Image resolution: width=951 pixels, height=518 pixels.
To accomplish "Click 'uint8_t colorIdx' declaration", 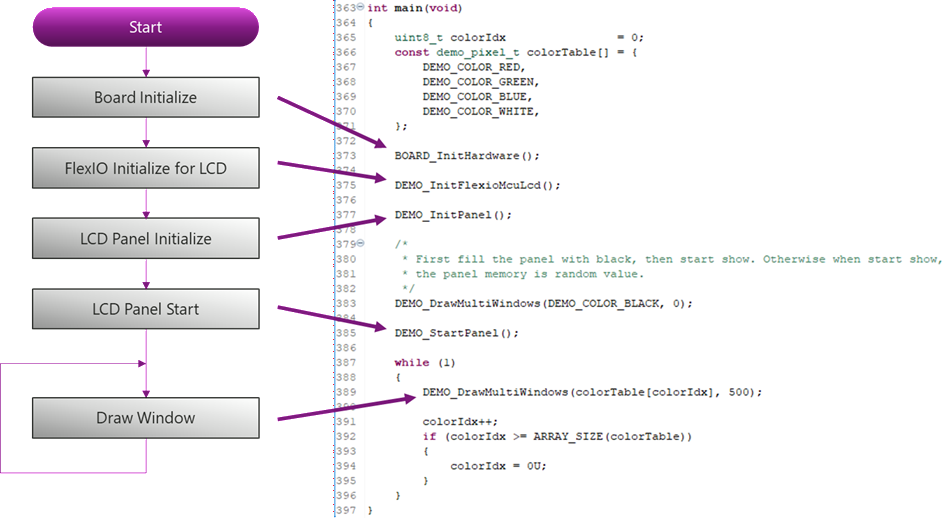I will 450,38.
